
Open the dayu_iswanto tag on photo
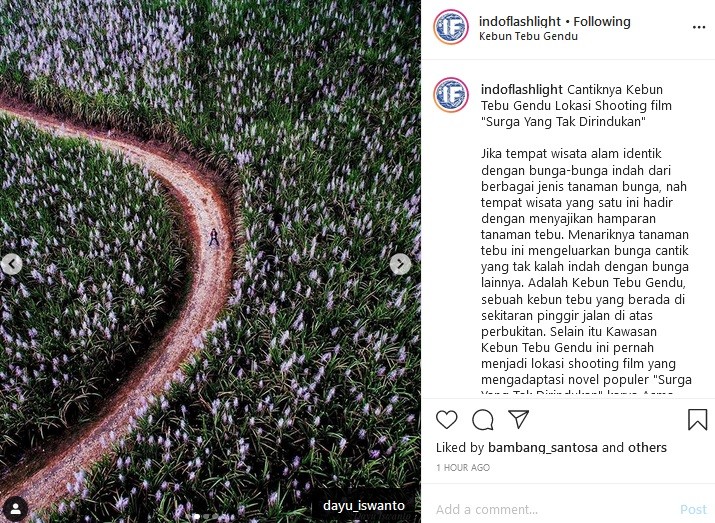coord(363,505)
